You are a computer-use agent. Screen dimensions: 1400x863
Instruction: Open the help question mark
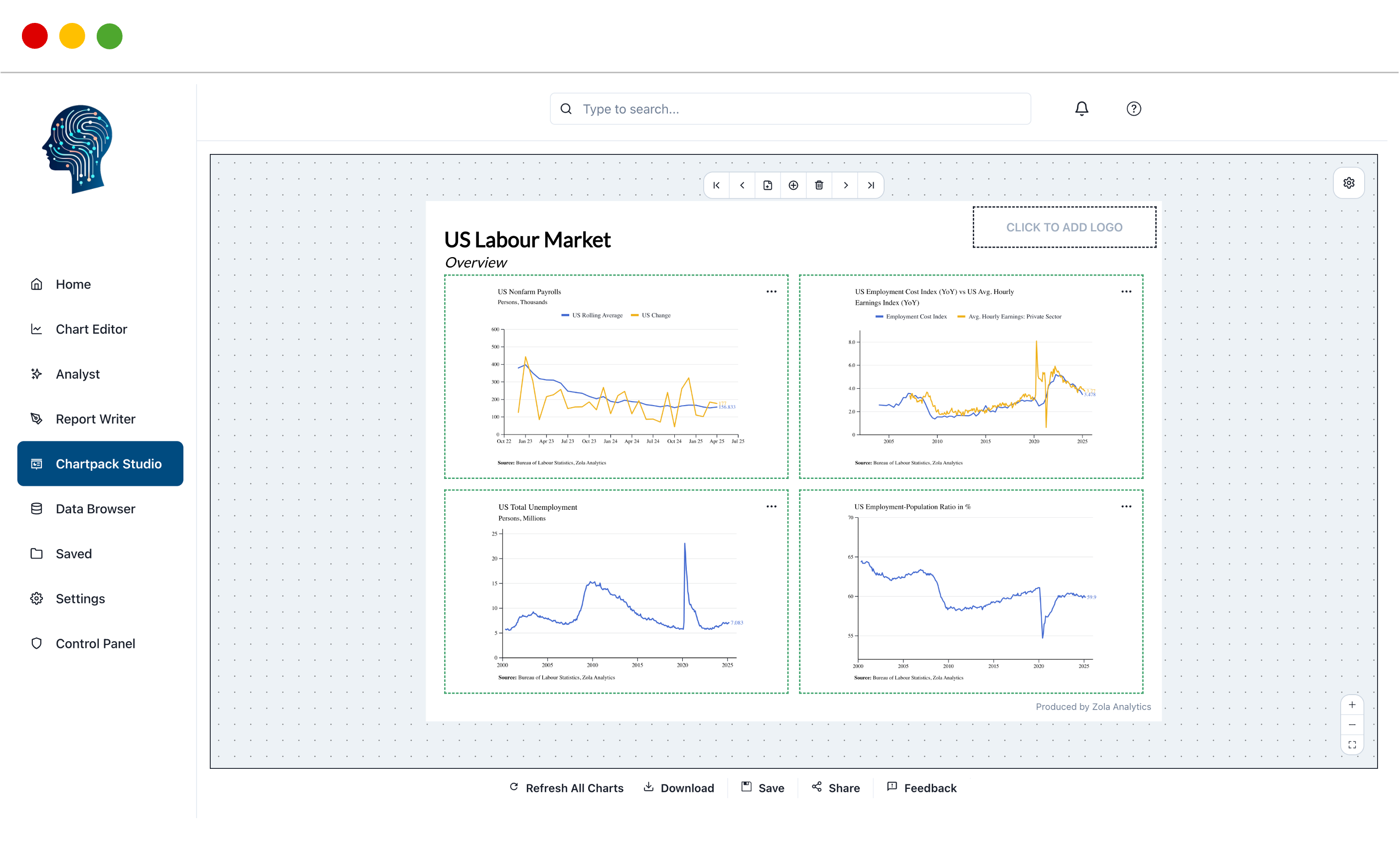[x=1133, y=109]
